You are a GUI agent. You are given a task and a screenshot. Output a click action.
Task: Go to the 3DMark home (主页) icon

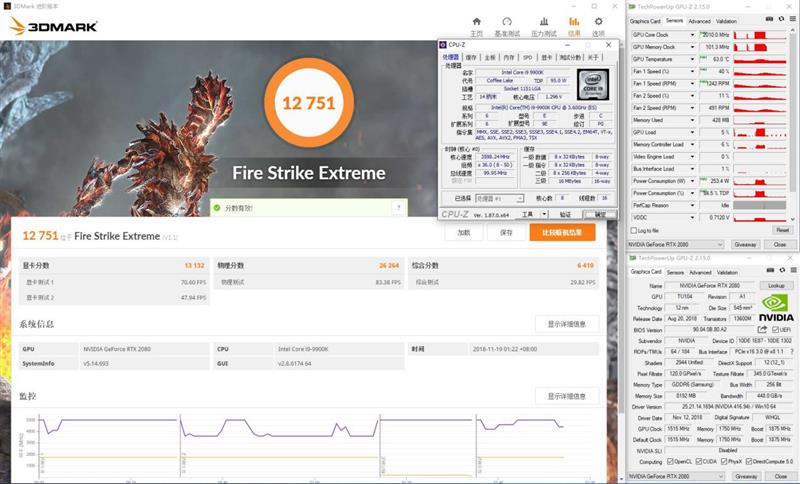click(x=477, y=21)
